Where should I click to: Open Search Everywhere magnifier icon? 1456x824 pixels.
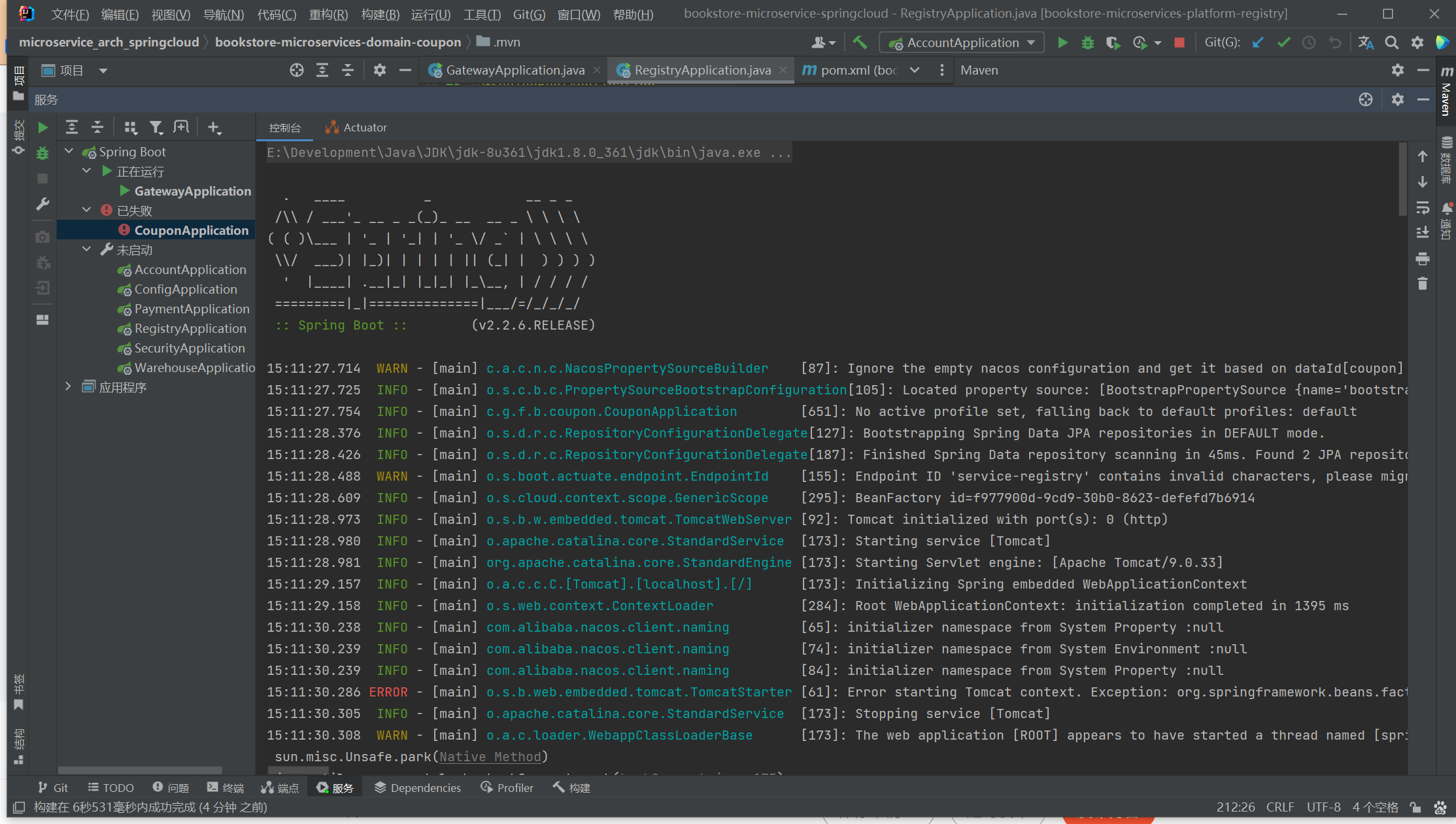coord(1392,43)
